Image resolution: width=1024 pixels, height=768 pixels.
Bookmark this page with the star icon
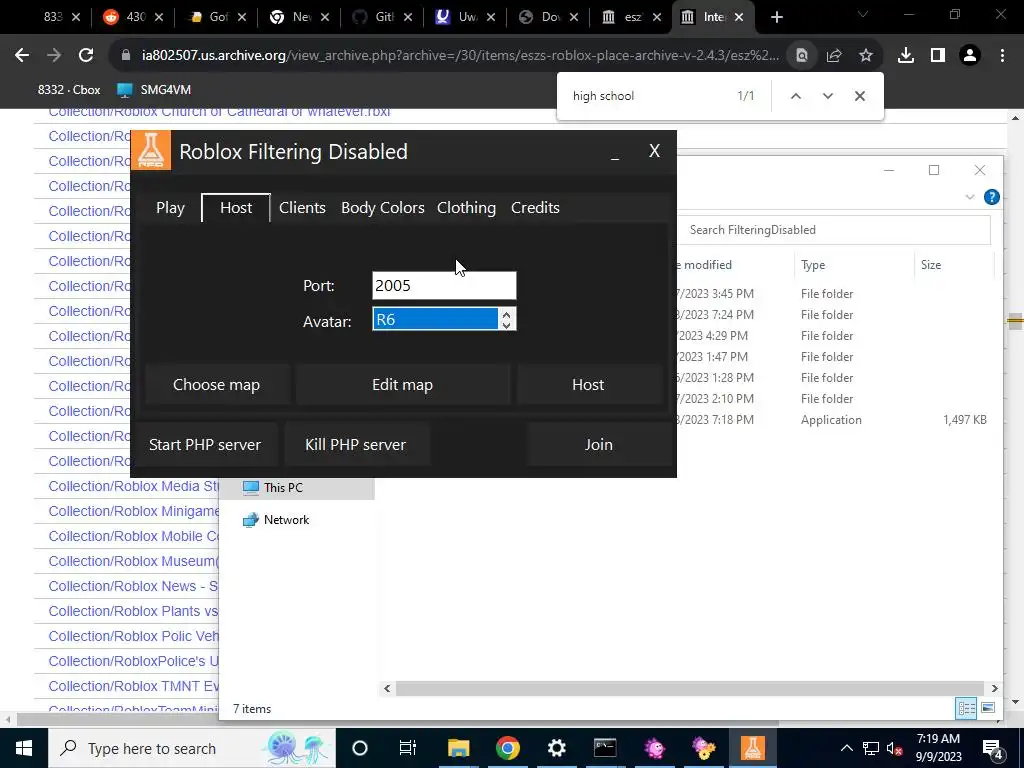[866, 56]
